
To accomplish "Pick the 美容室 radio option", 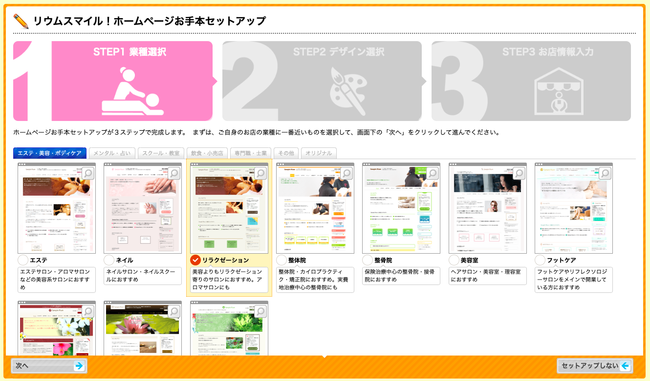I will [x=454, y=260].
